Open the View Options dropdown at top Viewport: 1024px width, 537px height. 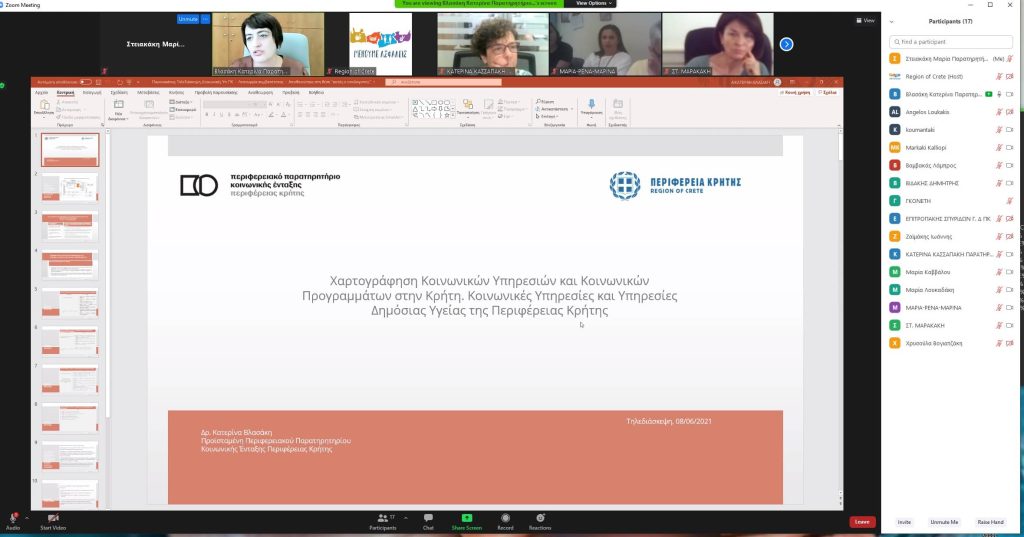tap(593, 3)
